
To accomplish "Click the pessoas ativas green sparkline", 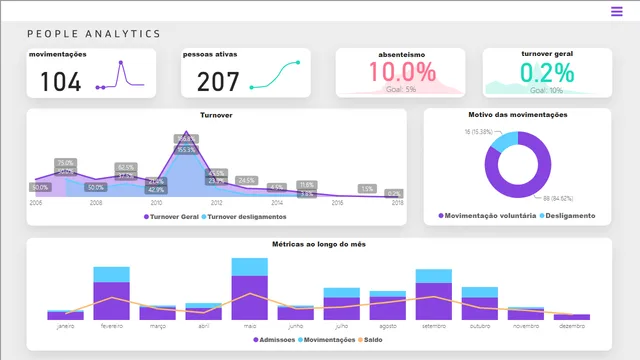I will (x=275, y=75).
